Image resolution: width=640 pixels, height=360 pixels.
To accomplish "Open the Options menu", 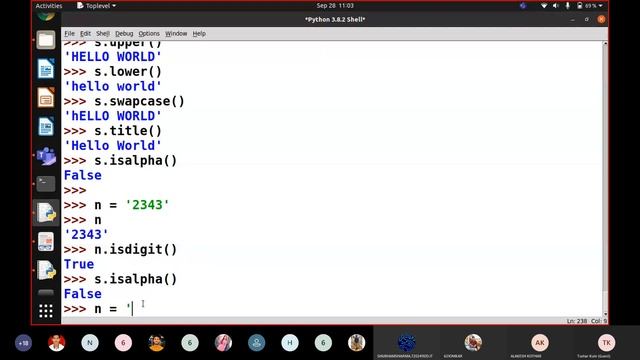I will (149, 33).
